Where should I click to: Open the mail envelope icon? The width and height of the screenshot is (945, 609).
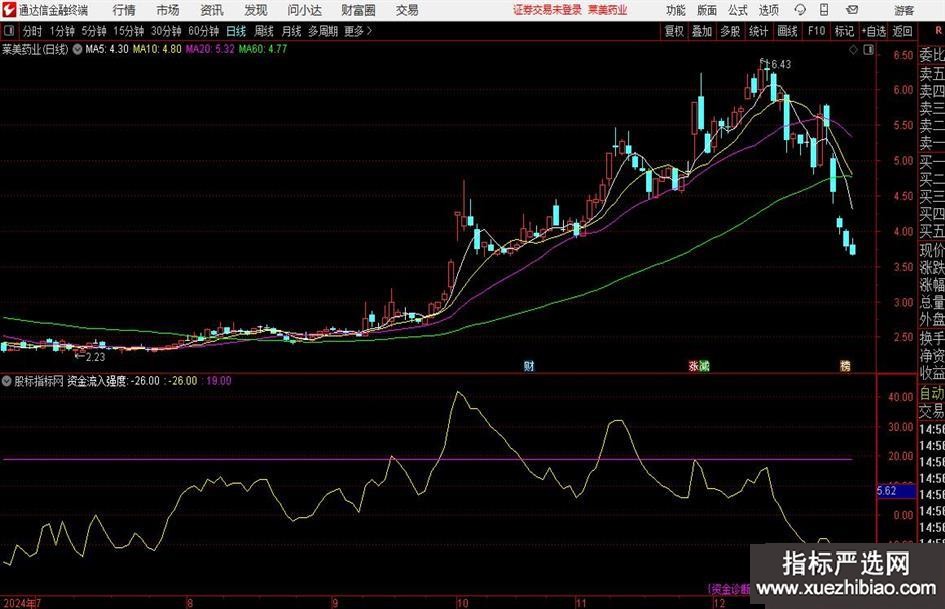point(852,10)
